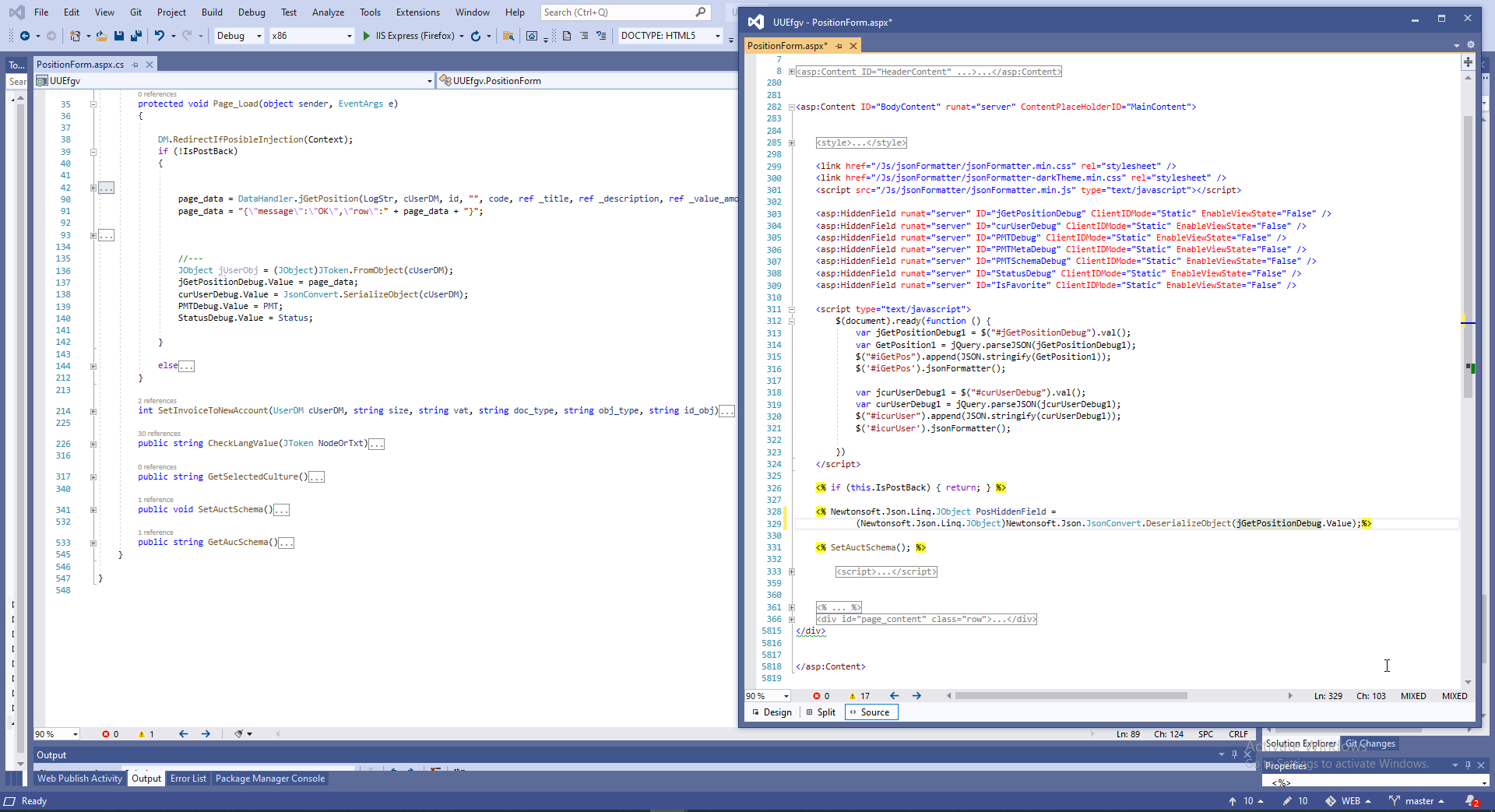The height and width of the screenshot is (812, 1495).
Task: Expand the collapsed else block
Action: click(x=186, y=366)
